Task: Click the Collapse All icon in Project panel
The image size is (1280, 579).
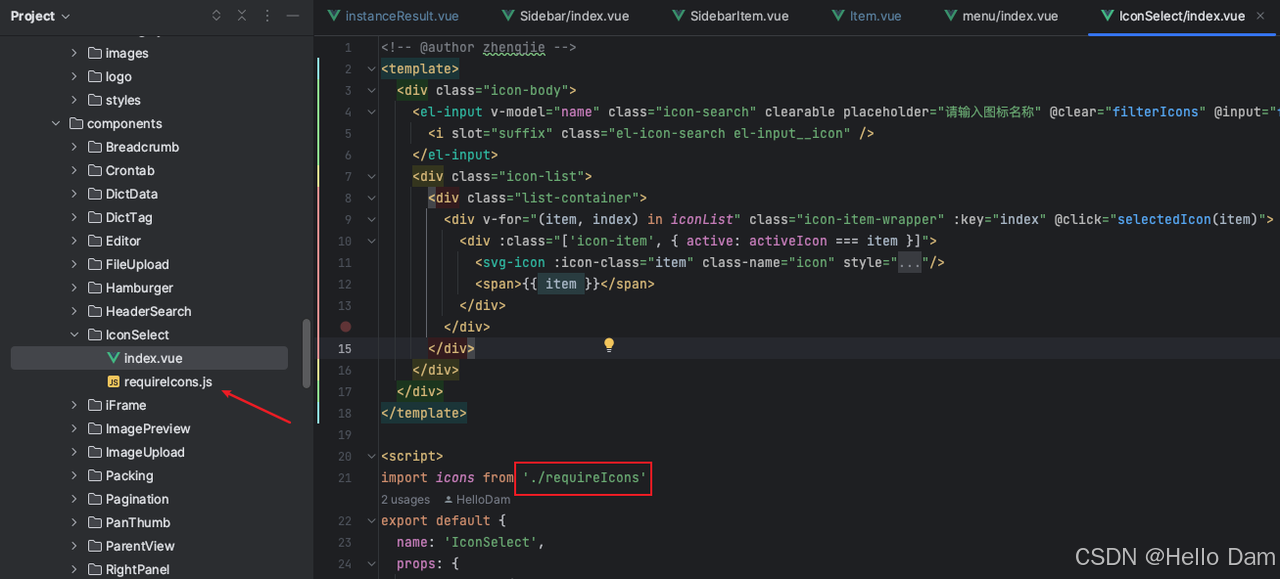Action: tap(242, 16)
